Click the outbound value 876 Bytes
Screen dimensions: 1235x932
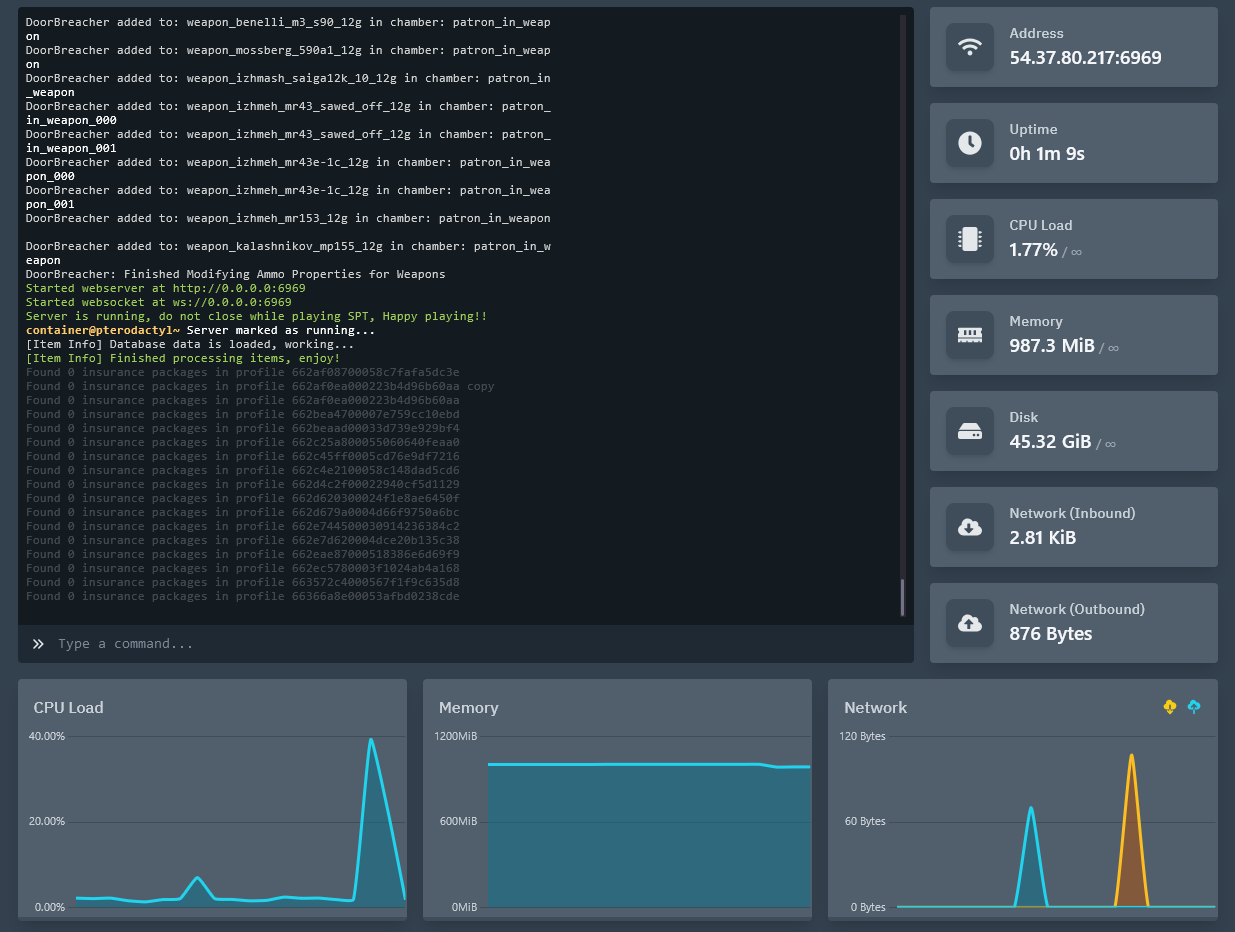coord(1051,634)
